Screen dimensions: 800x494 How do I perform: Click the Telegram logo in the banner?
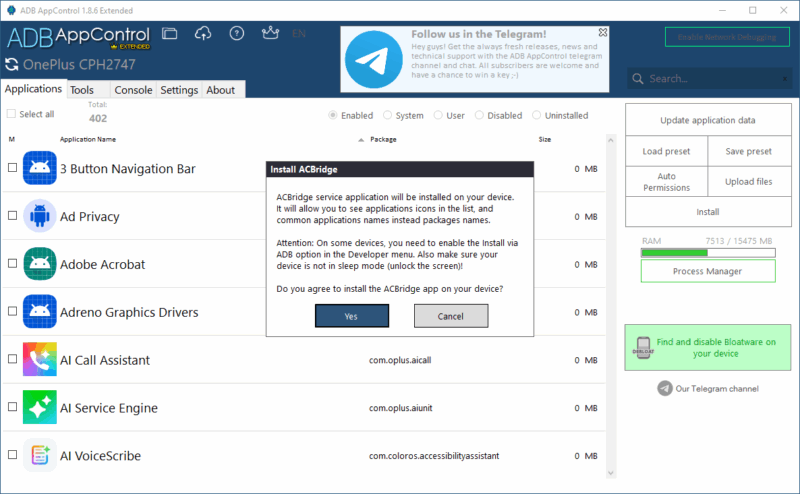tap(374, 59)
